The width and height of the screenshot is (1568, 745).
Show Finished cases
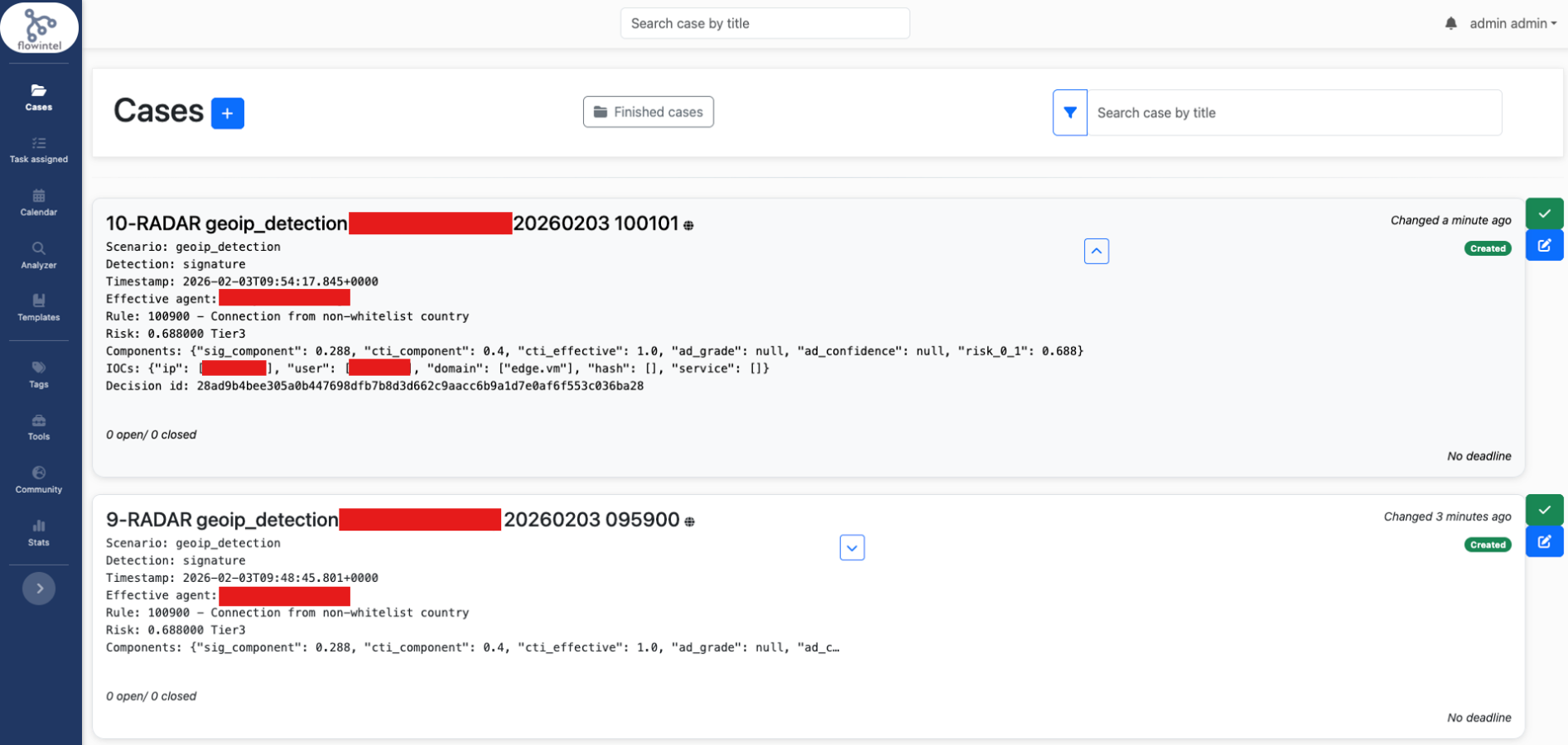coord(648,112)
